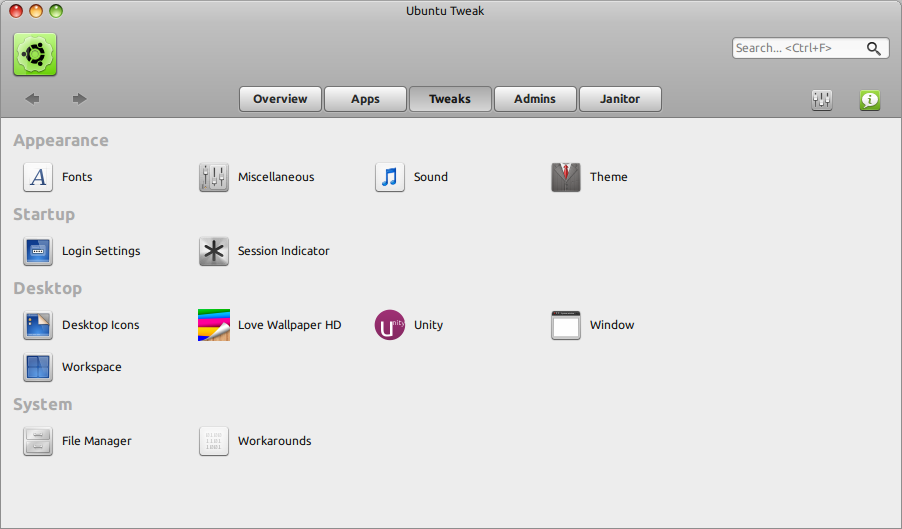Click the search input field
Image resolution: width=902 pixels, height=529 pixels.
[798, 48]
